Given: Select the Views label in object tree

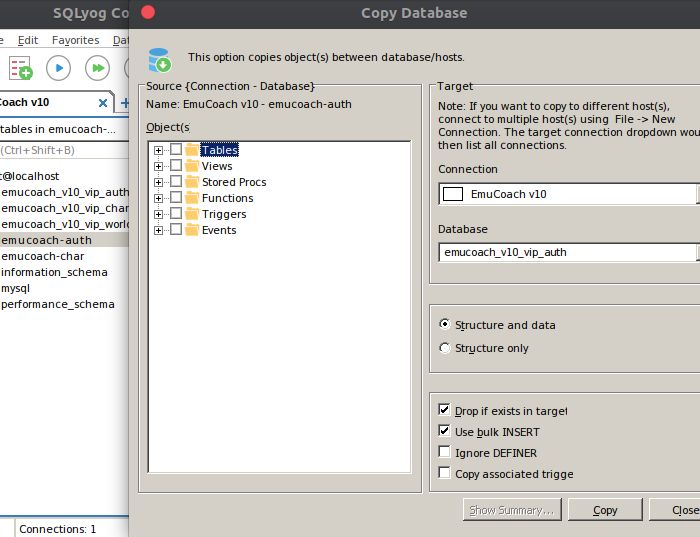Looking at the screenshot, I should 217,166.
